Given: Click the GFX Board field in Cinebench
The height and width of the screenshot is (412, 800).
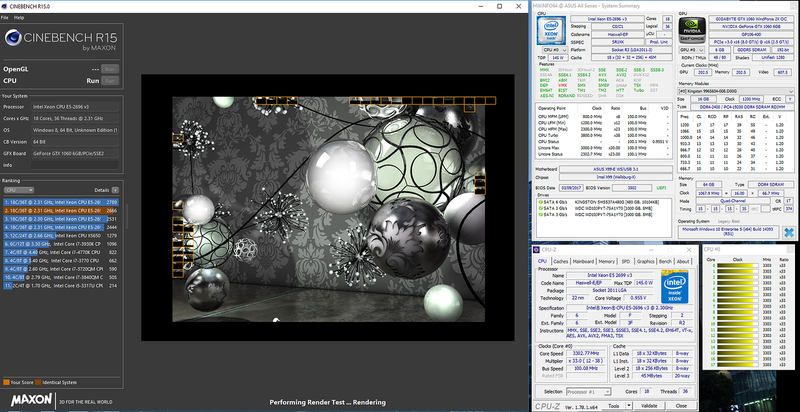Looking at the screenshot, I should tap(75, 153).
